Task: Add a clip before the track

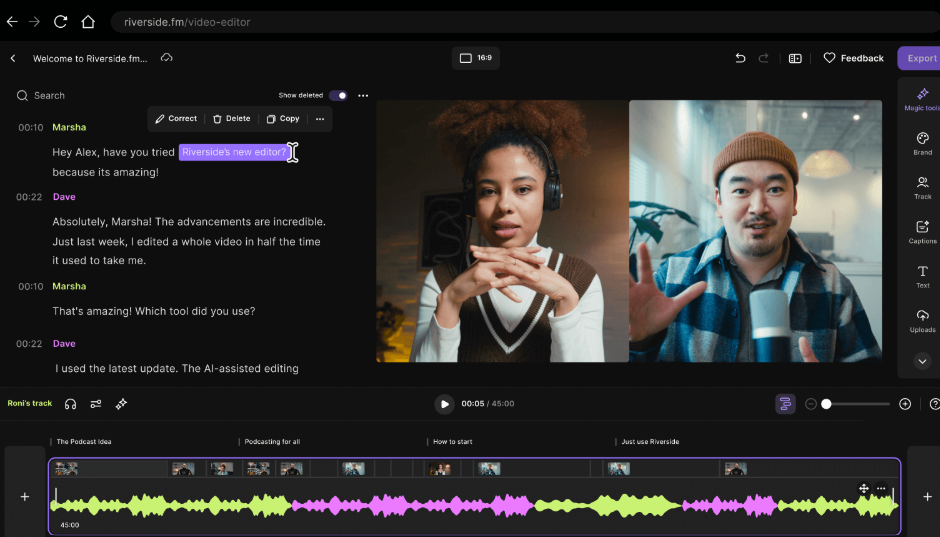Action: 25,496
